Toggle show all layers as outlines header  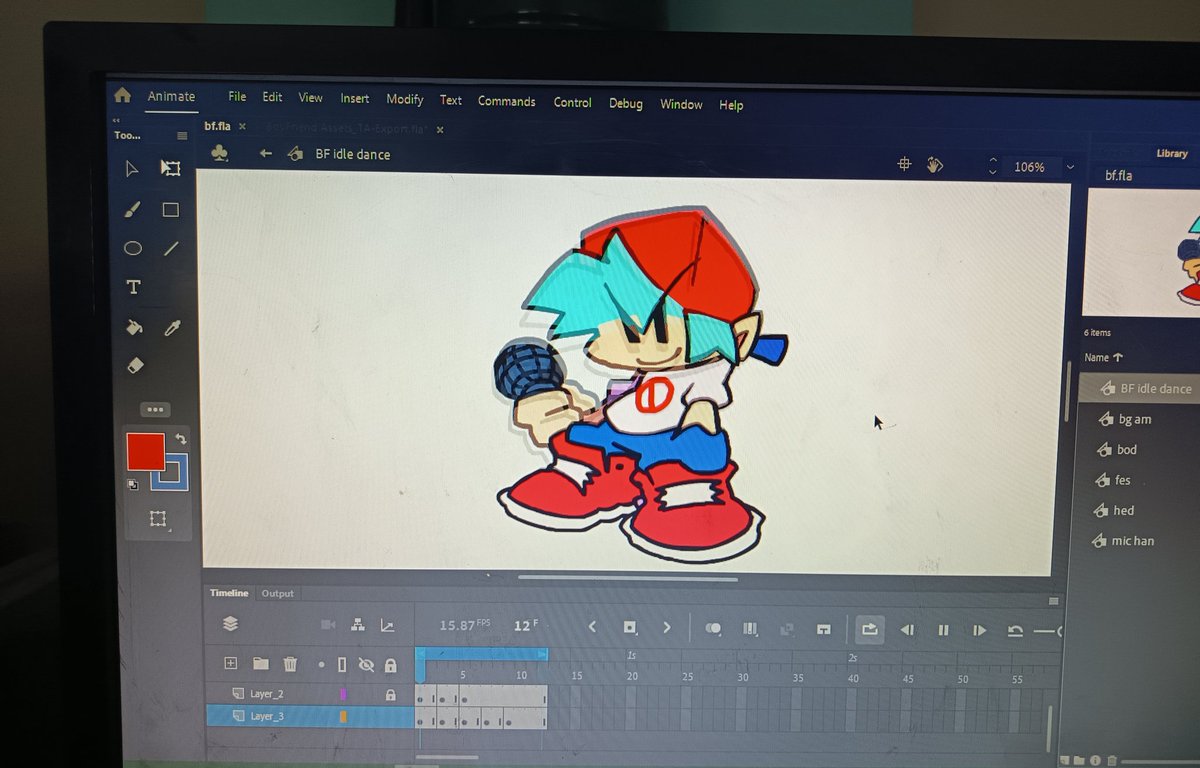click(x=342, y=664)
